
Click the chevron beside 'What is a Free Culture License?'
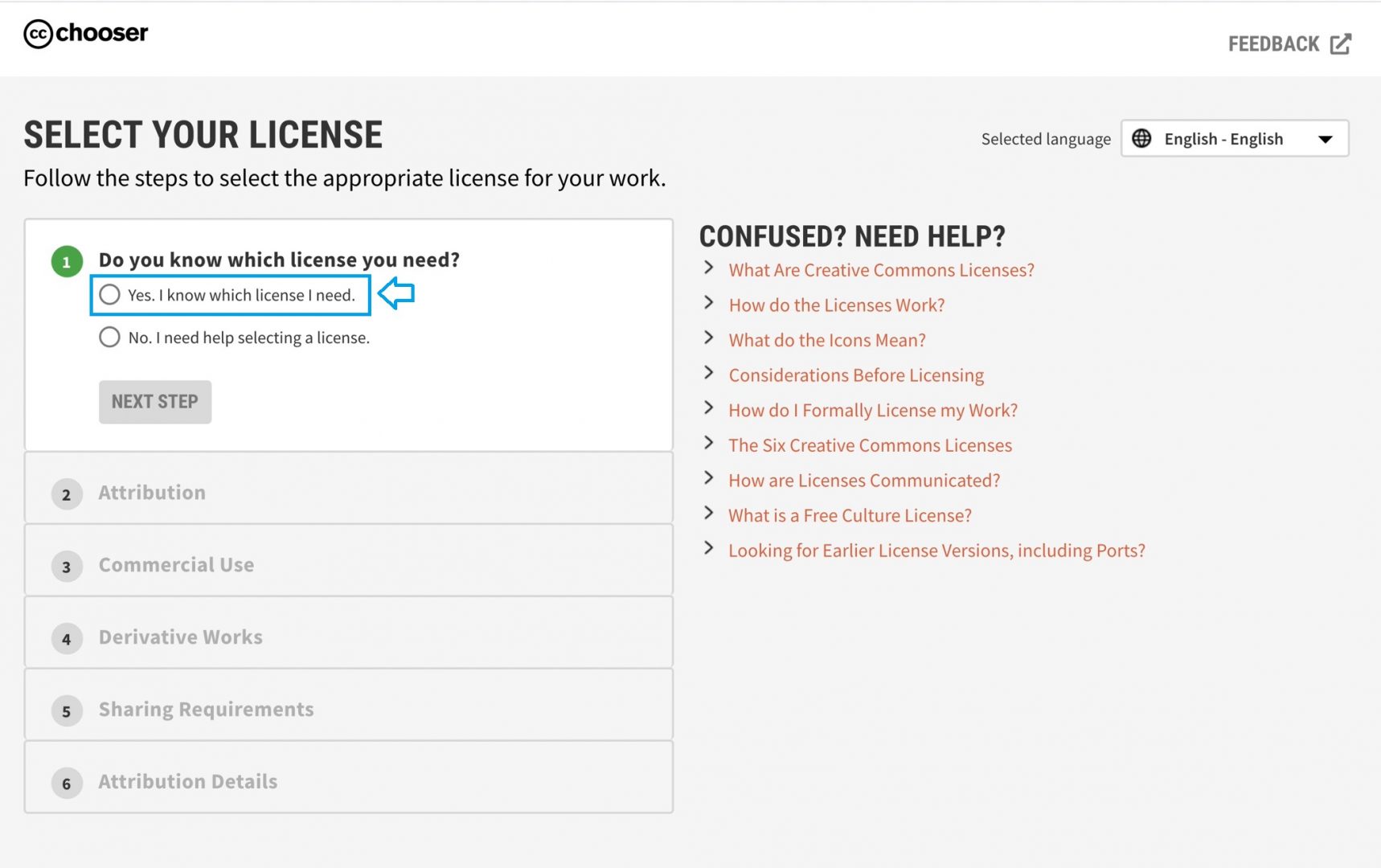pyautogui.click(x=708, y=513)
